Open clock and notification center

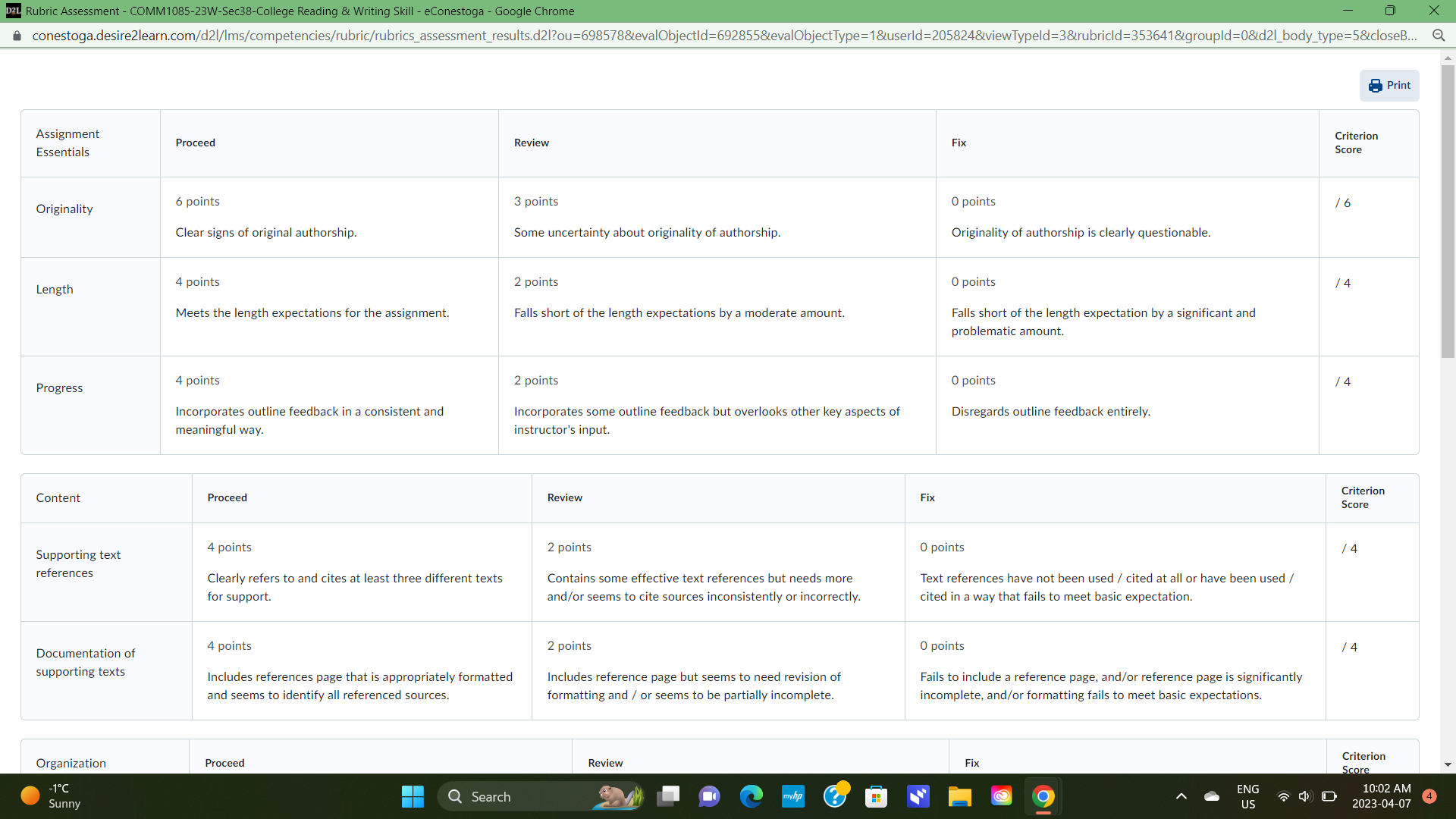(1381, 796)
